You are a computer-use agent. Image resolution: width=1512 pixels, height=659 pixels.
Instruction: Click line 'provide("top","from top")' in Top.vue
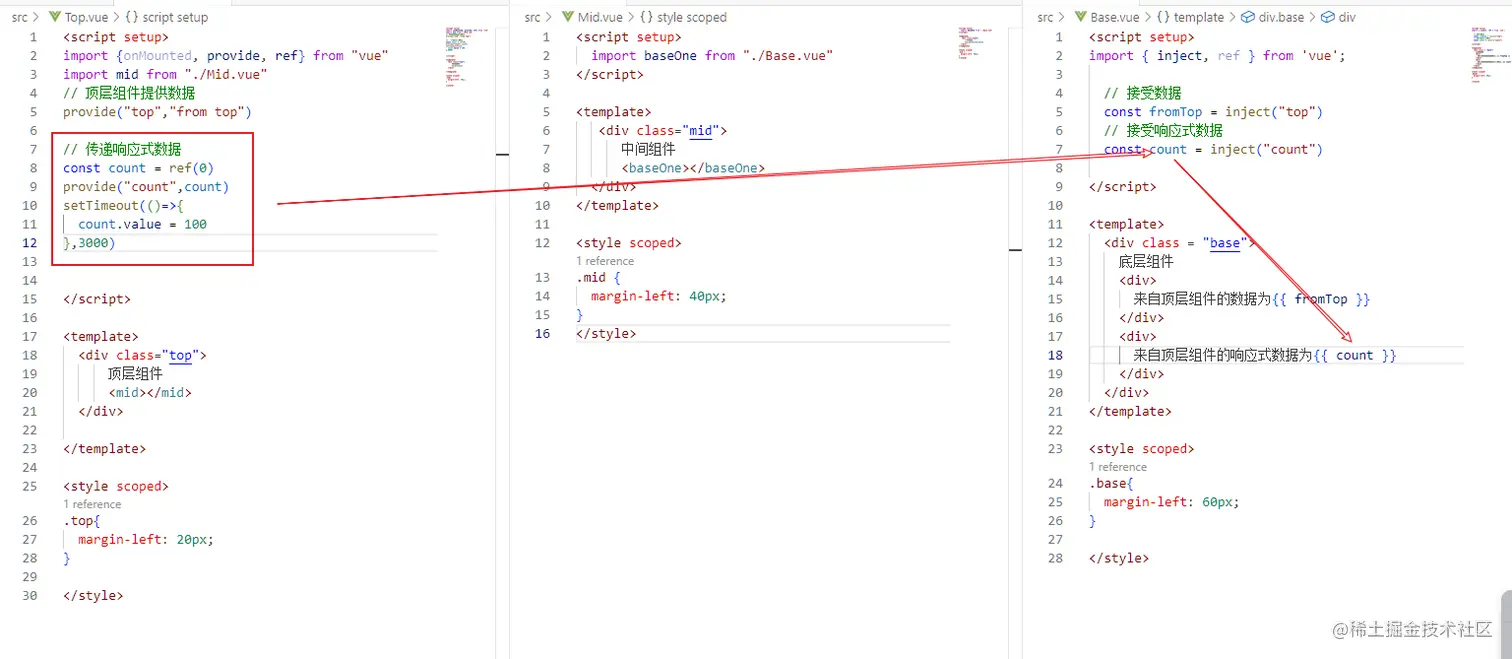[x=157, y=112]
